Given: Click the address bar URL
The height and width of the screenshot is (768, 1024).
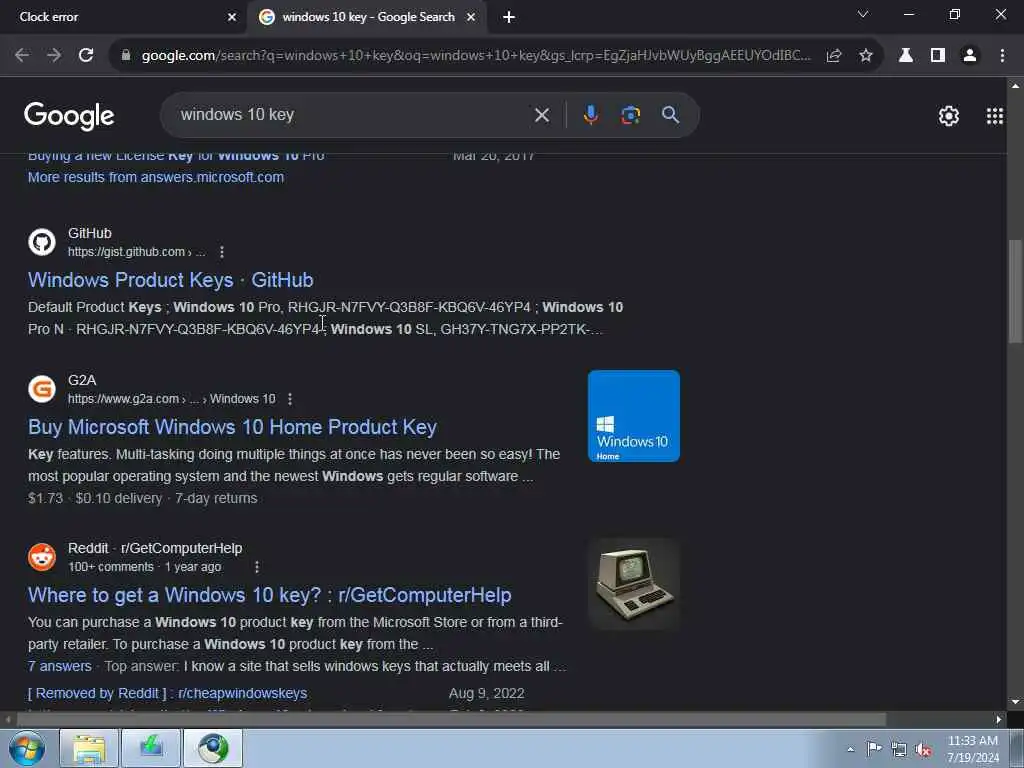Looking at the screenshot, I should pos(476,56).
